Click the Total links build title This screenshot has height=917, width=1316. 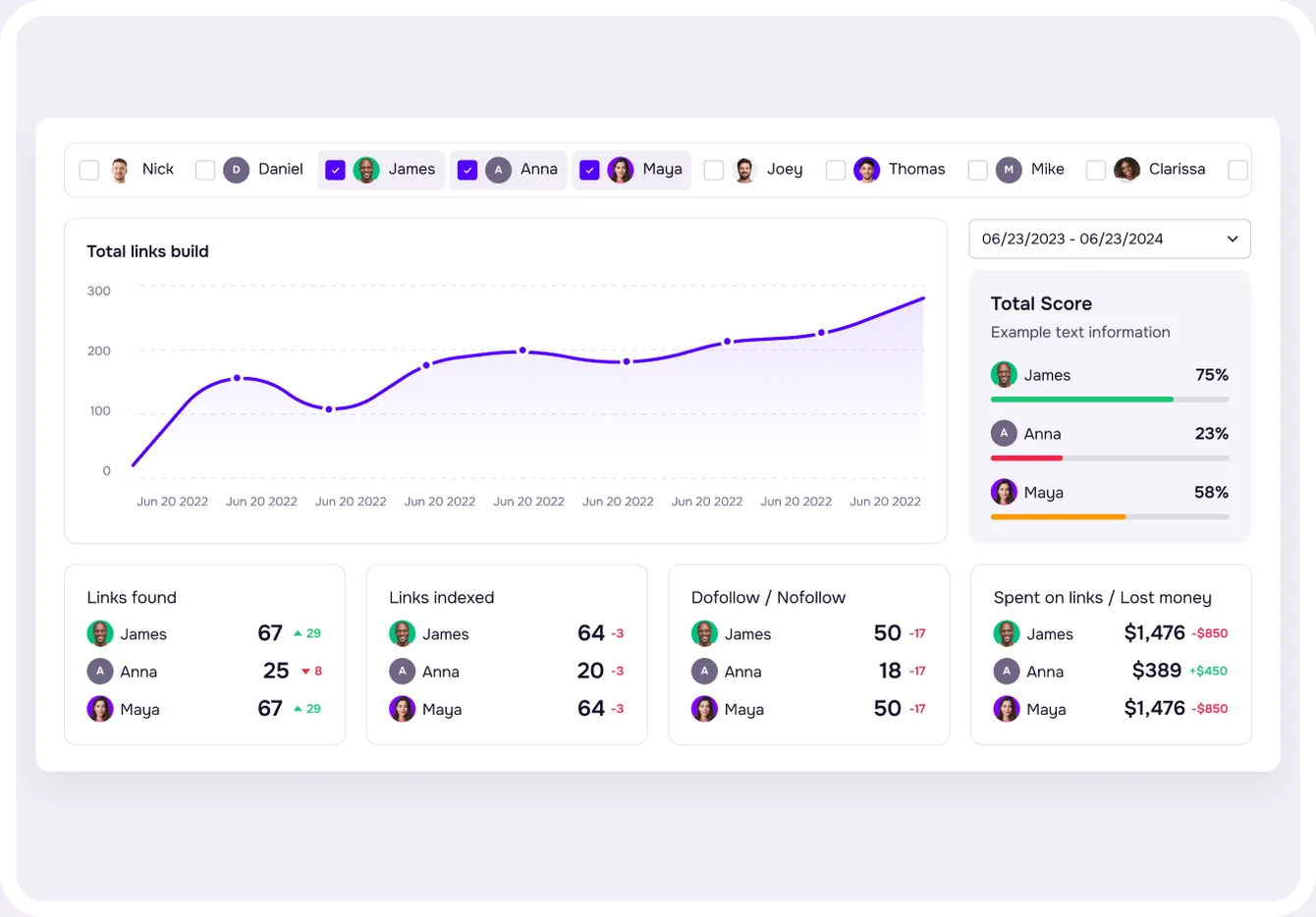click(x=147, y=251)
